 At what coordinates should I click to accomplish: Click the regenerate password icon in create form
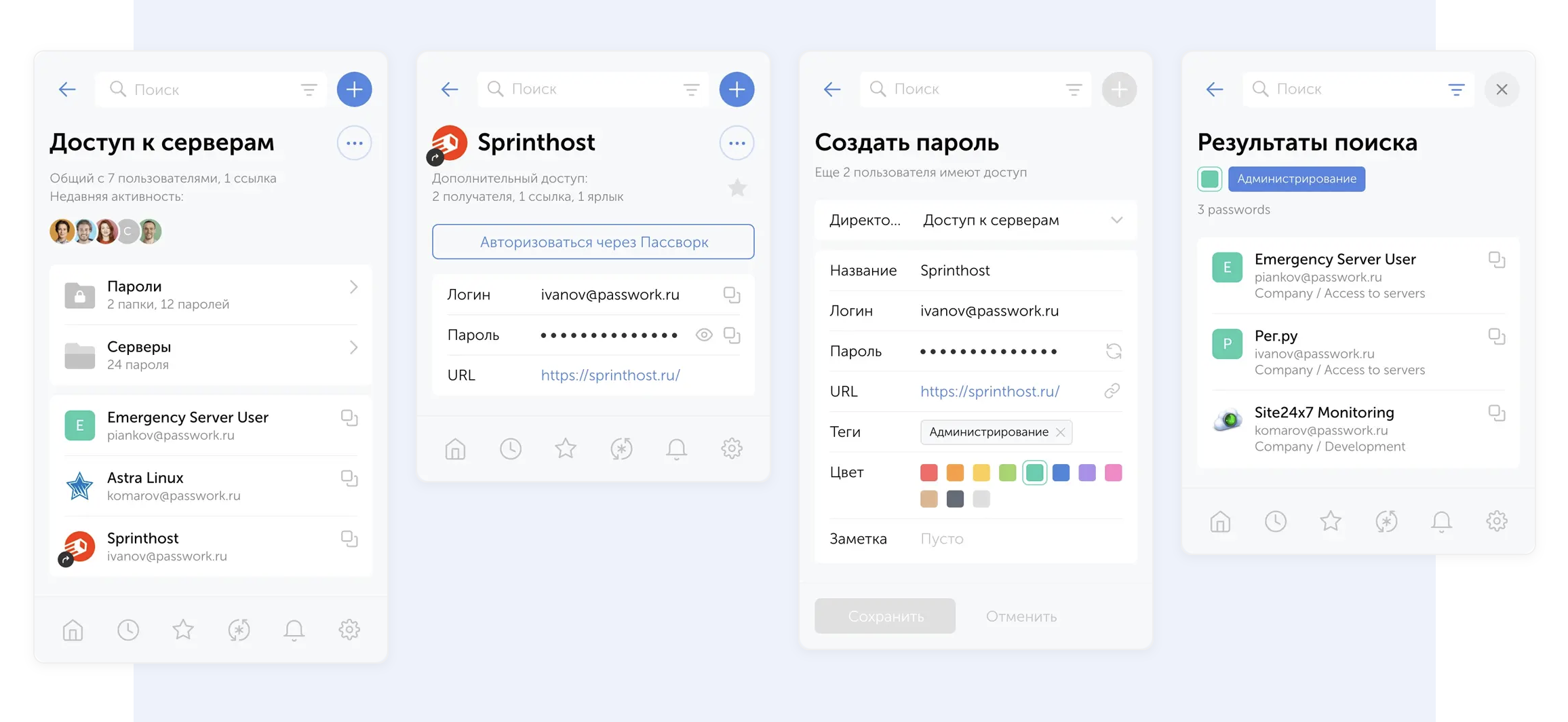1114,351
